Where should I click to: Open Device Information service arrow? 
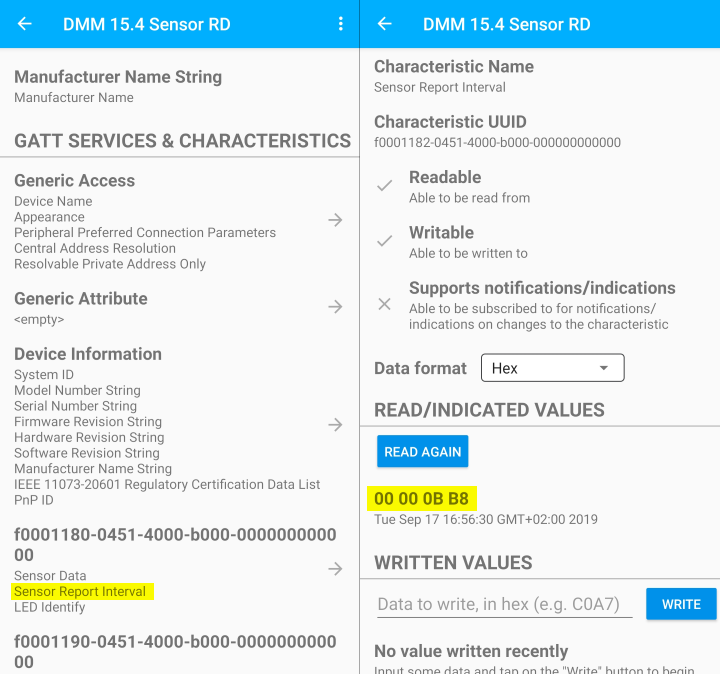336,425
